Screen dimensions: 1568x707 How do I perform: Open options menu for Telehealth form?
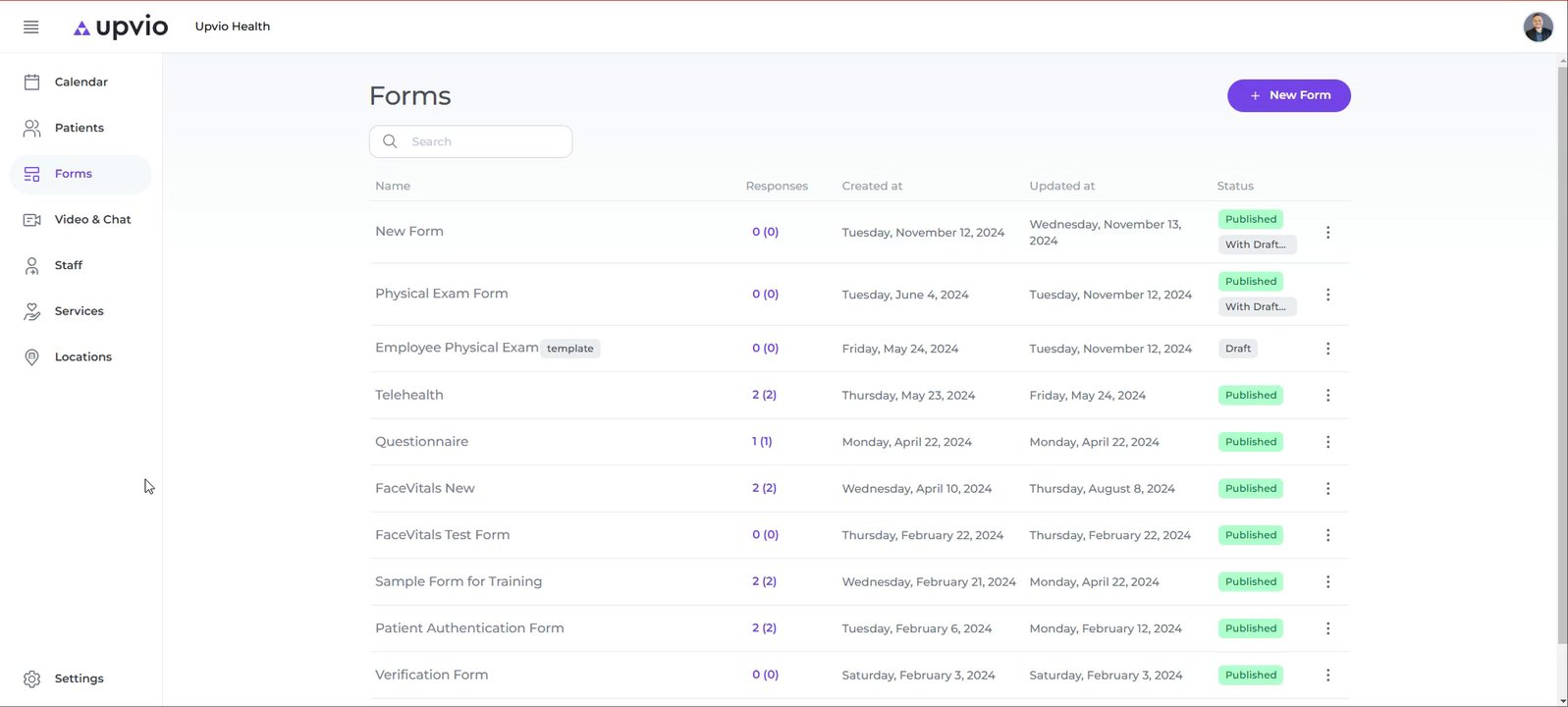pyautogui.click(x=1327, y=396)
